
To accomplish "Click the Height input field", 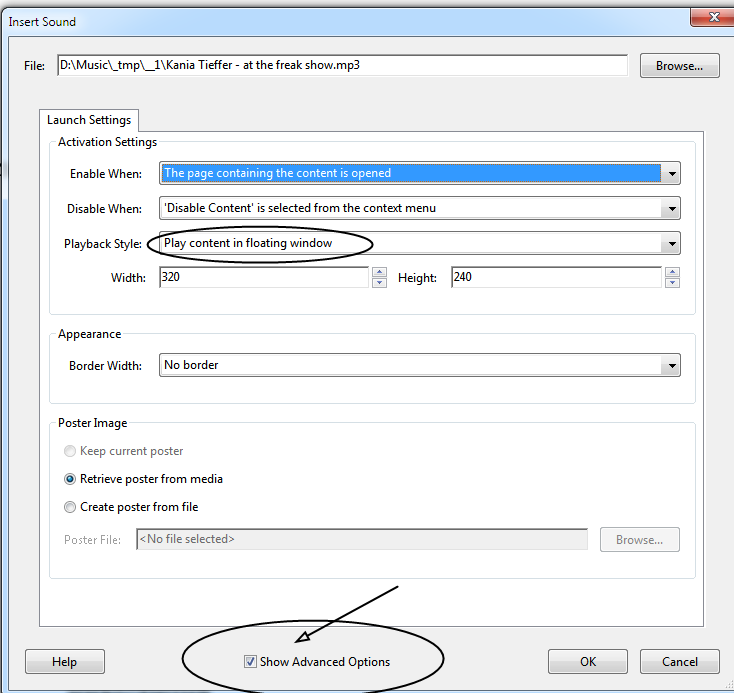I will pyautogui.click(x=556, y=277).
